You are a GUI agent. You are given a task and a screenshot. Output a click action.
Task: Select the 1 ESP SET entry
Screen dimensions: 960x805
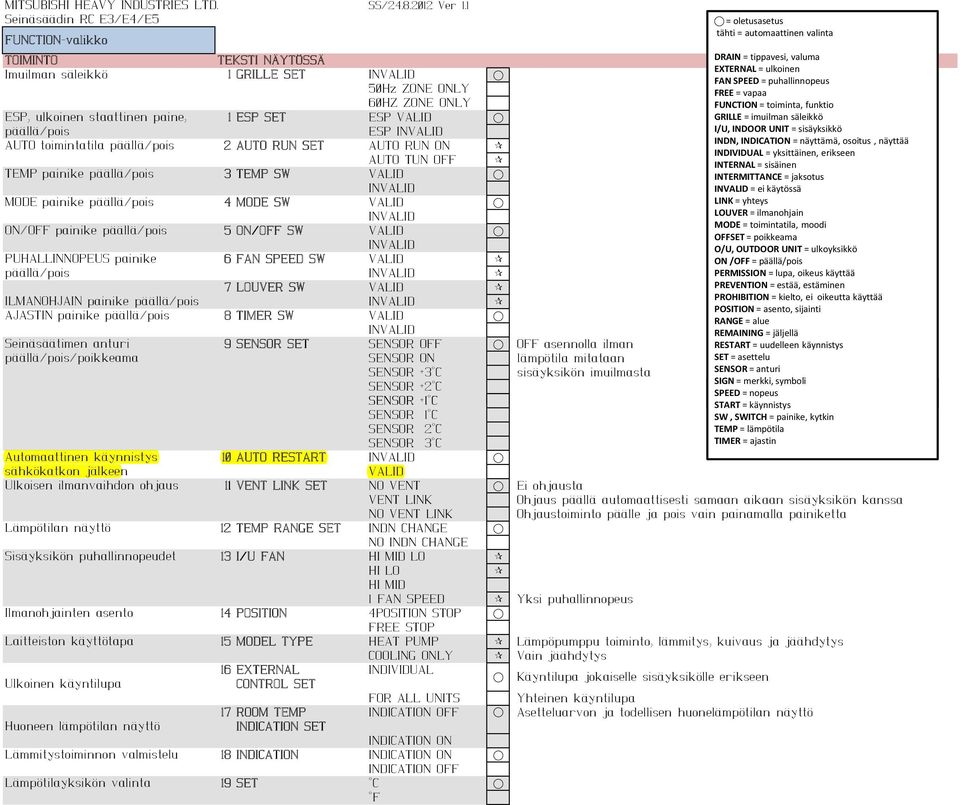point(257,118)
